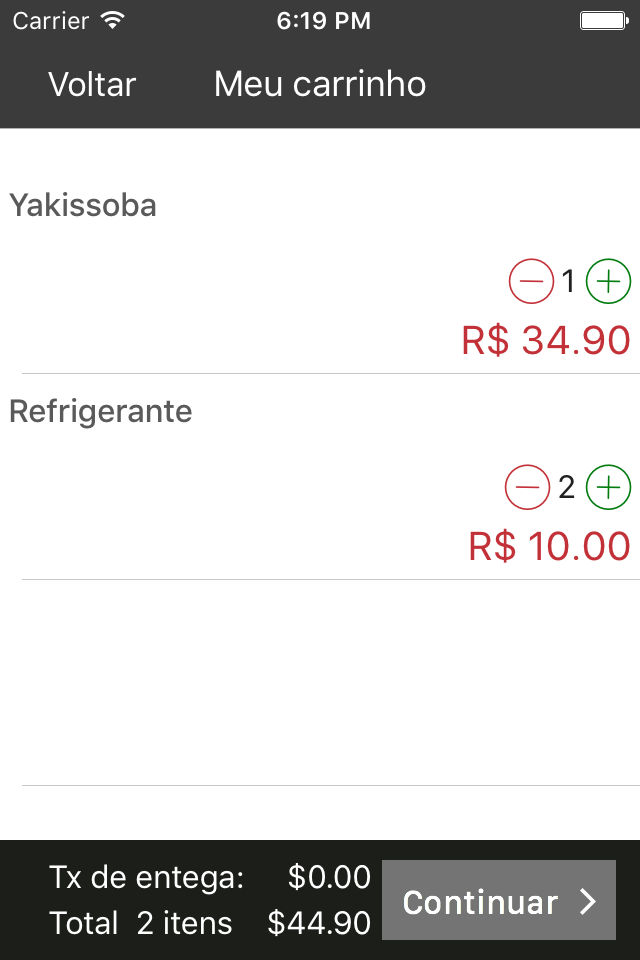Tap the Total 2 itens label
This screenshot has height=960, width=640.
pyautogui.click(x=141, y=923)
